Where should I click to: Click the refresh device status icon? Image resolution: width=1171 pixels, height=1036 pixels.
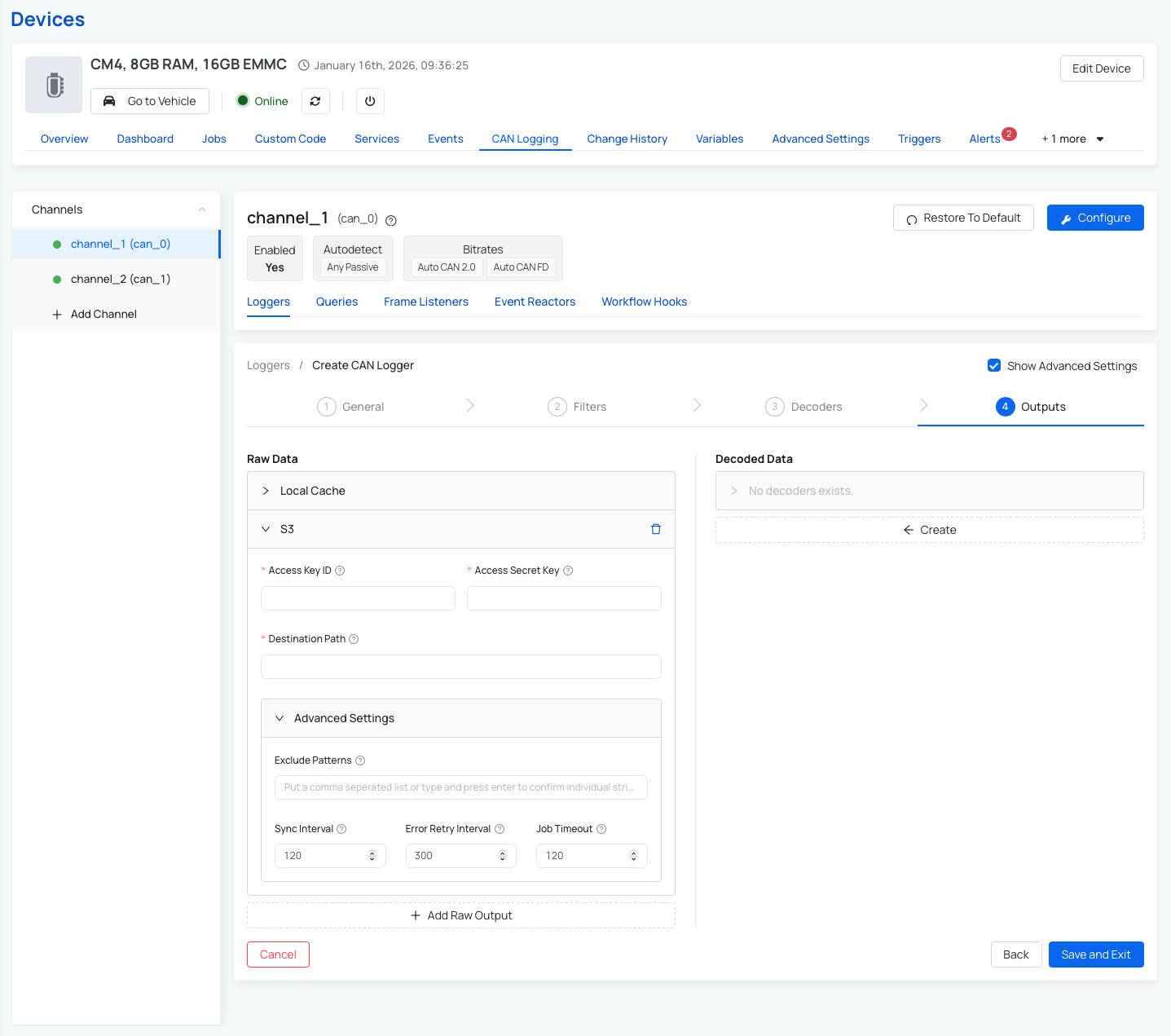(x=315, y=101)
